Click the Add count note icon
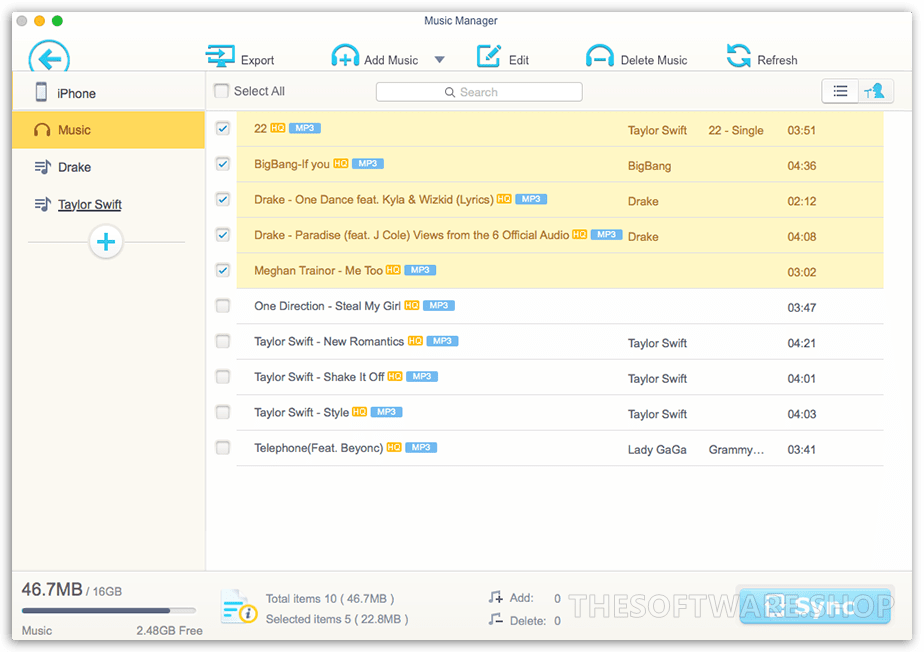924x652 pixels. 496,597
